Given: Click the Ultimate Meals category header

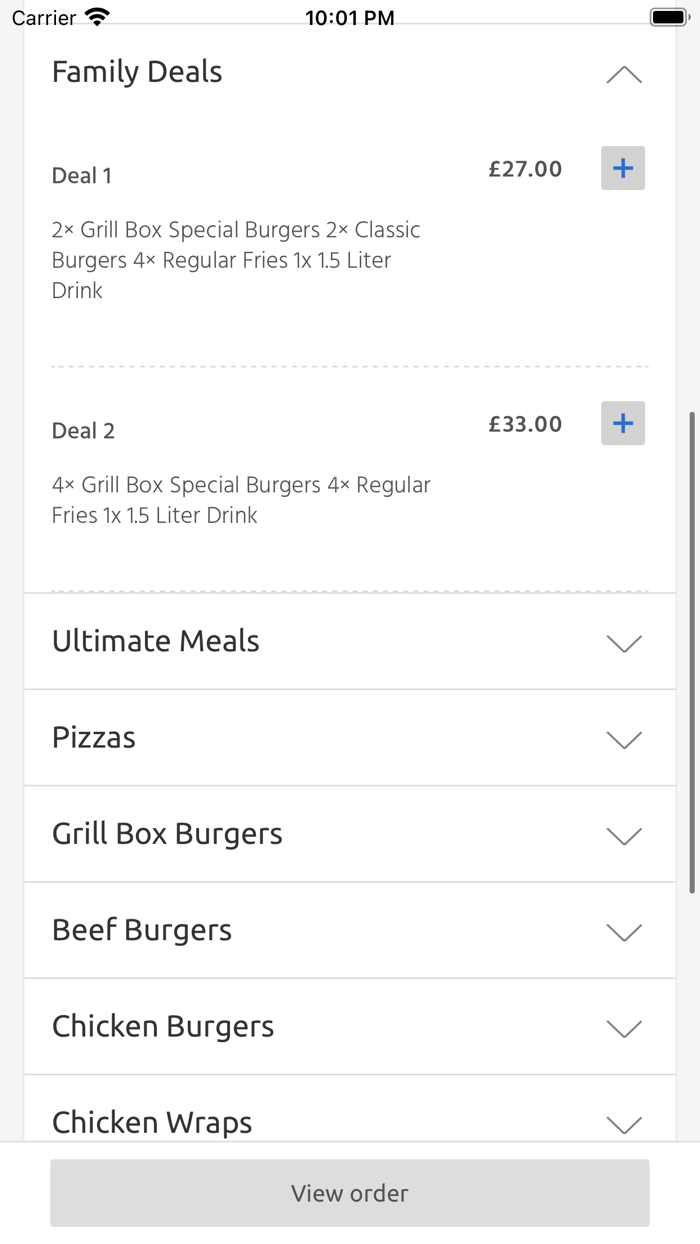Looking at the screenshot, I should (155, 641).
